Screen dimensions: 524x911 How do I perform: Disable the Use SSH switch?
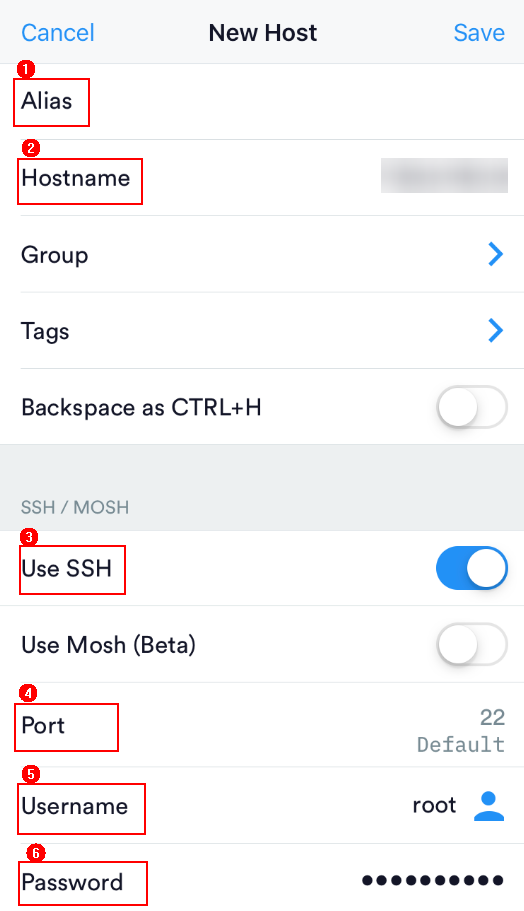(x=472, y=568)
